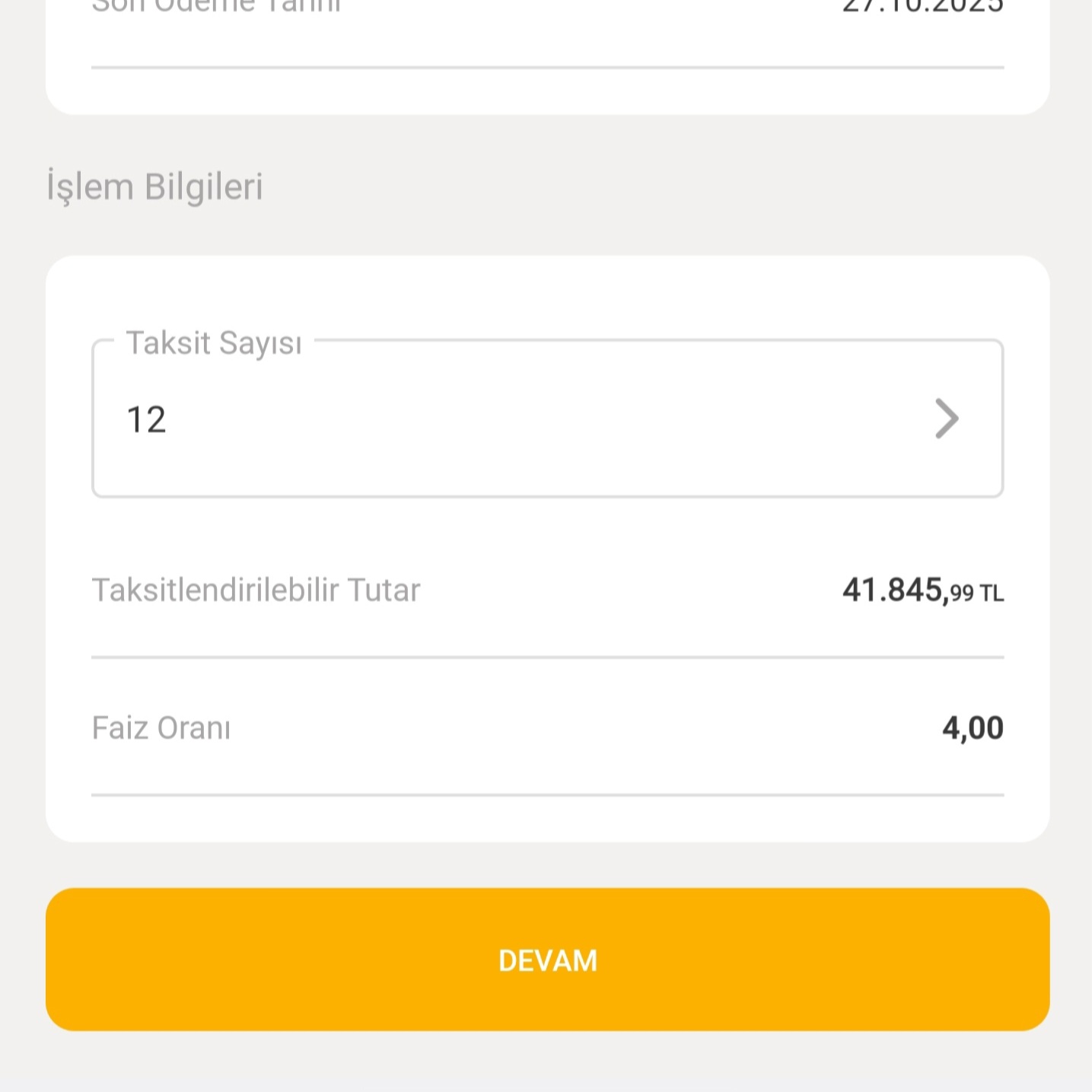Tap the Taksit Sayısı field label
Image resolution: width=1092 pixels, height=1092 pixels.
click(x=214, y=343)
